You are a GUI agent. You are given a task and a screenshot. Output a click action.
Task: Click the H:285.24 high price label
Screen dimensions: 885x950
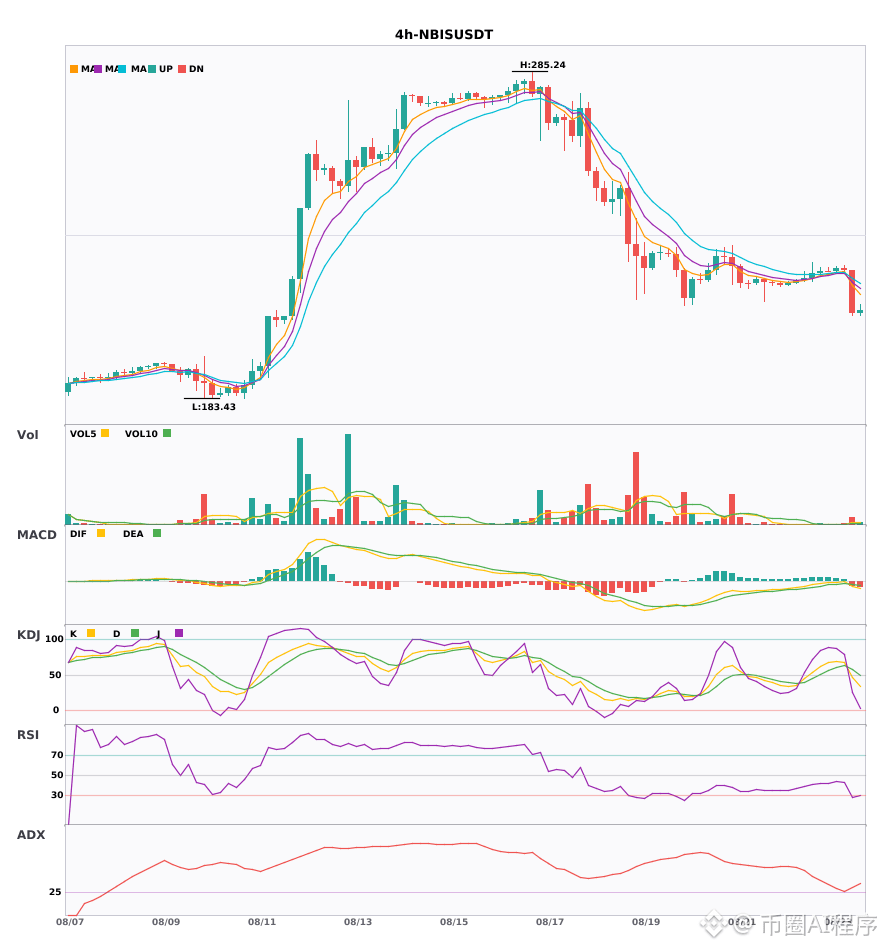543,65
